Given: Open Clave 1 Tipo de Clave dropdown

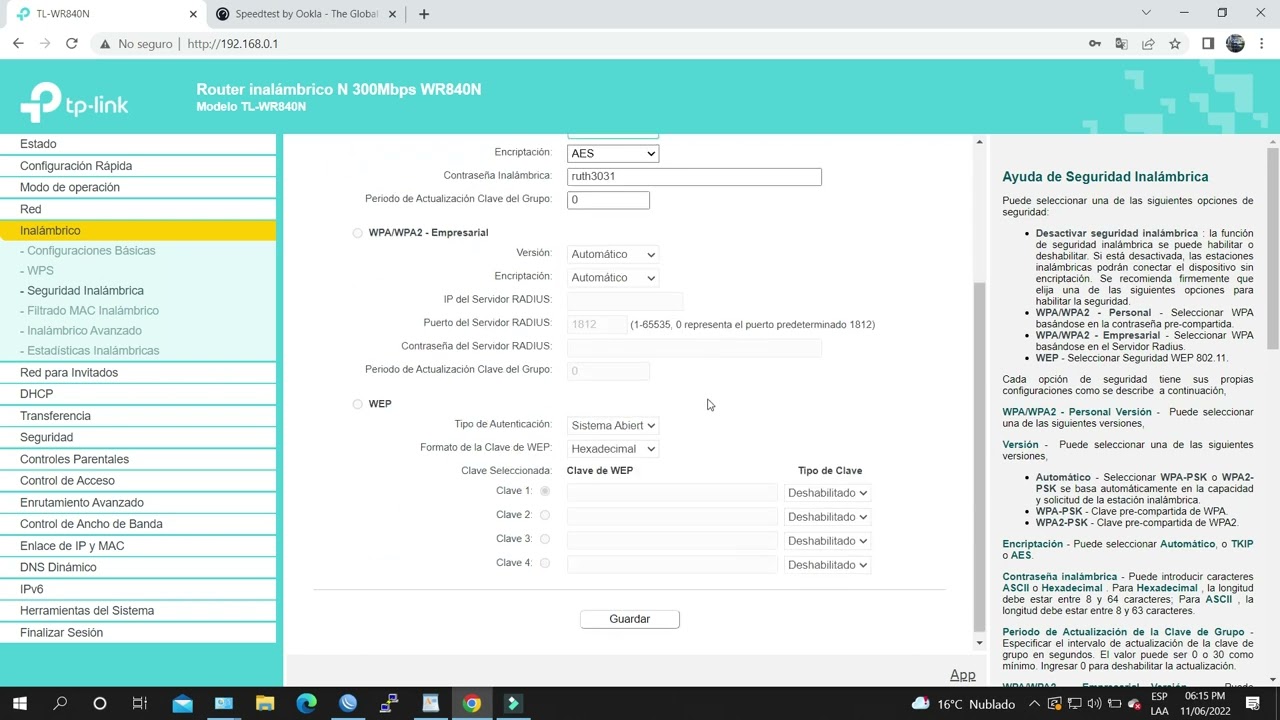Looking at the screenshot, I should tap(827, 493).
